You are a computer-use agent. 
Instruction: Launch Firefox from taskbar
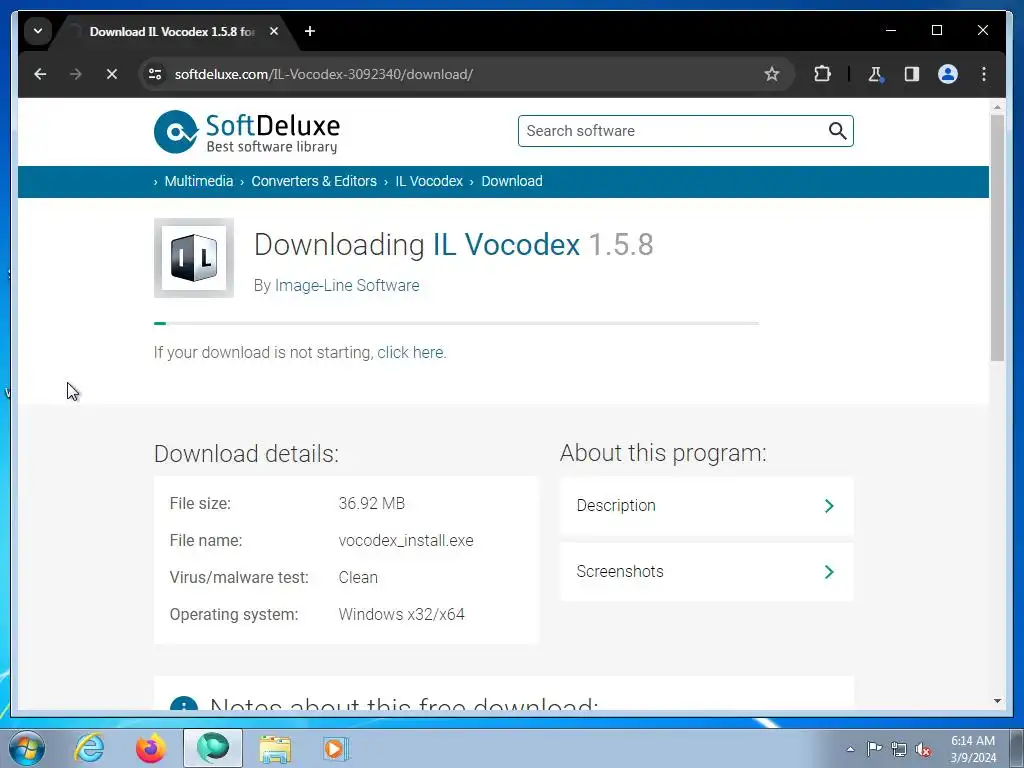[151, 748]
